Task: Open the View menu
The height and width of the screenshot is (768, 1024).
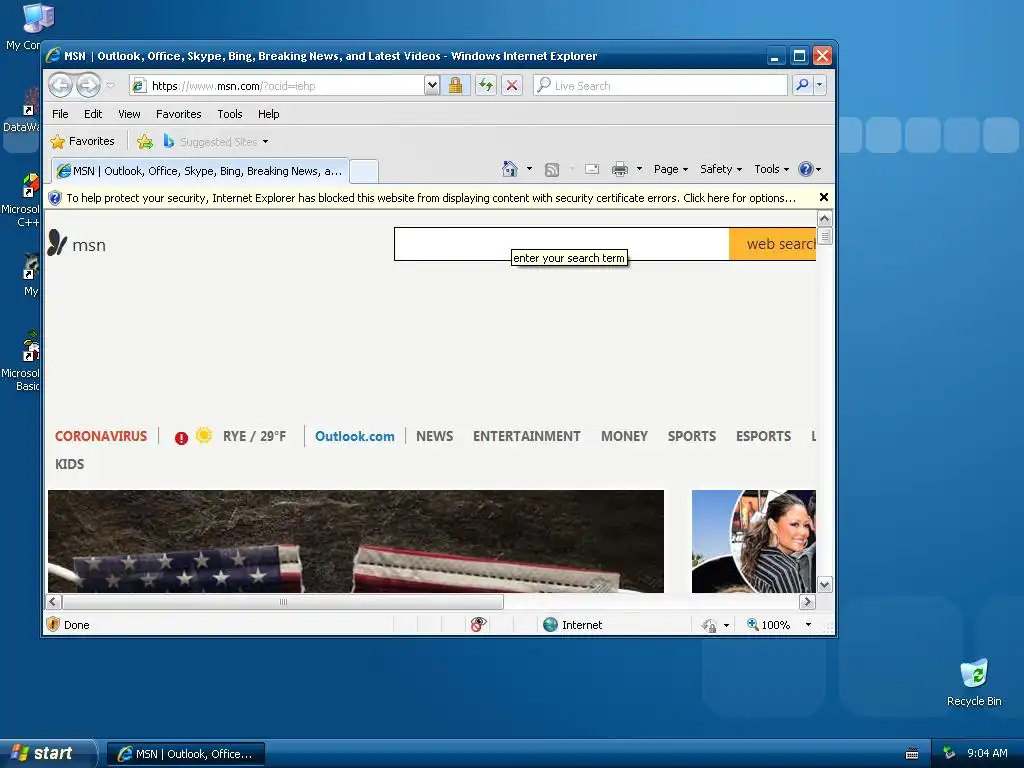Action: (x=129, y=114)
